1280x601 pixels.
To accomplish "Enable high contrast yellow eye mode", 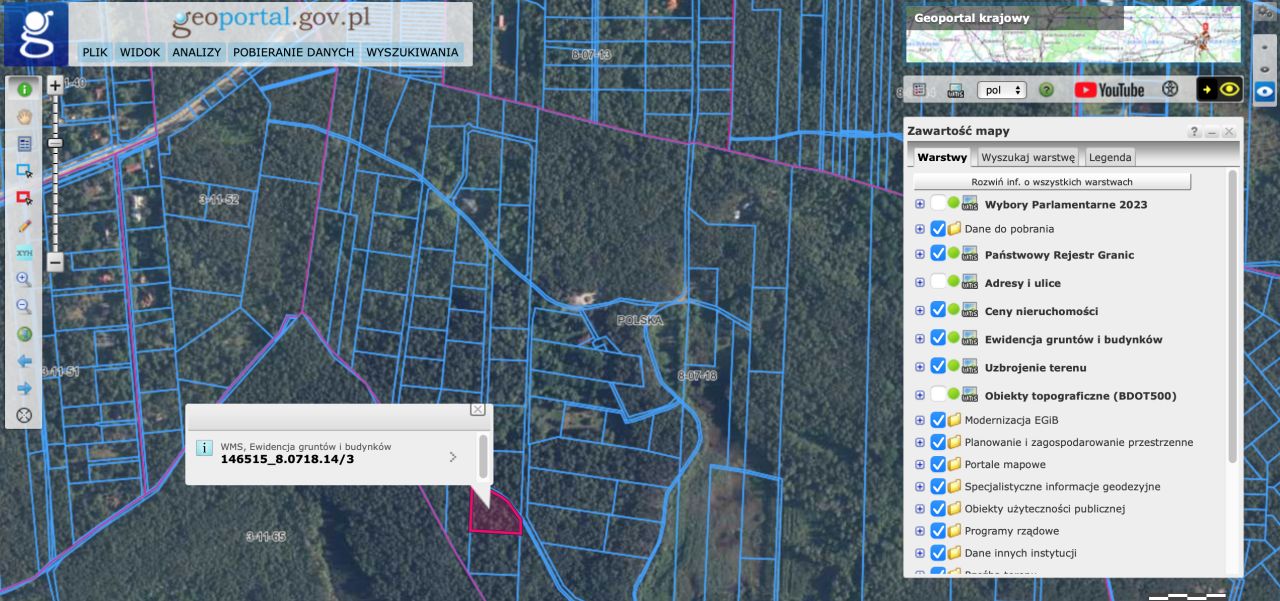I will pos(1220,90).
